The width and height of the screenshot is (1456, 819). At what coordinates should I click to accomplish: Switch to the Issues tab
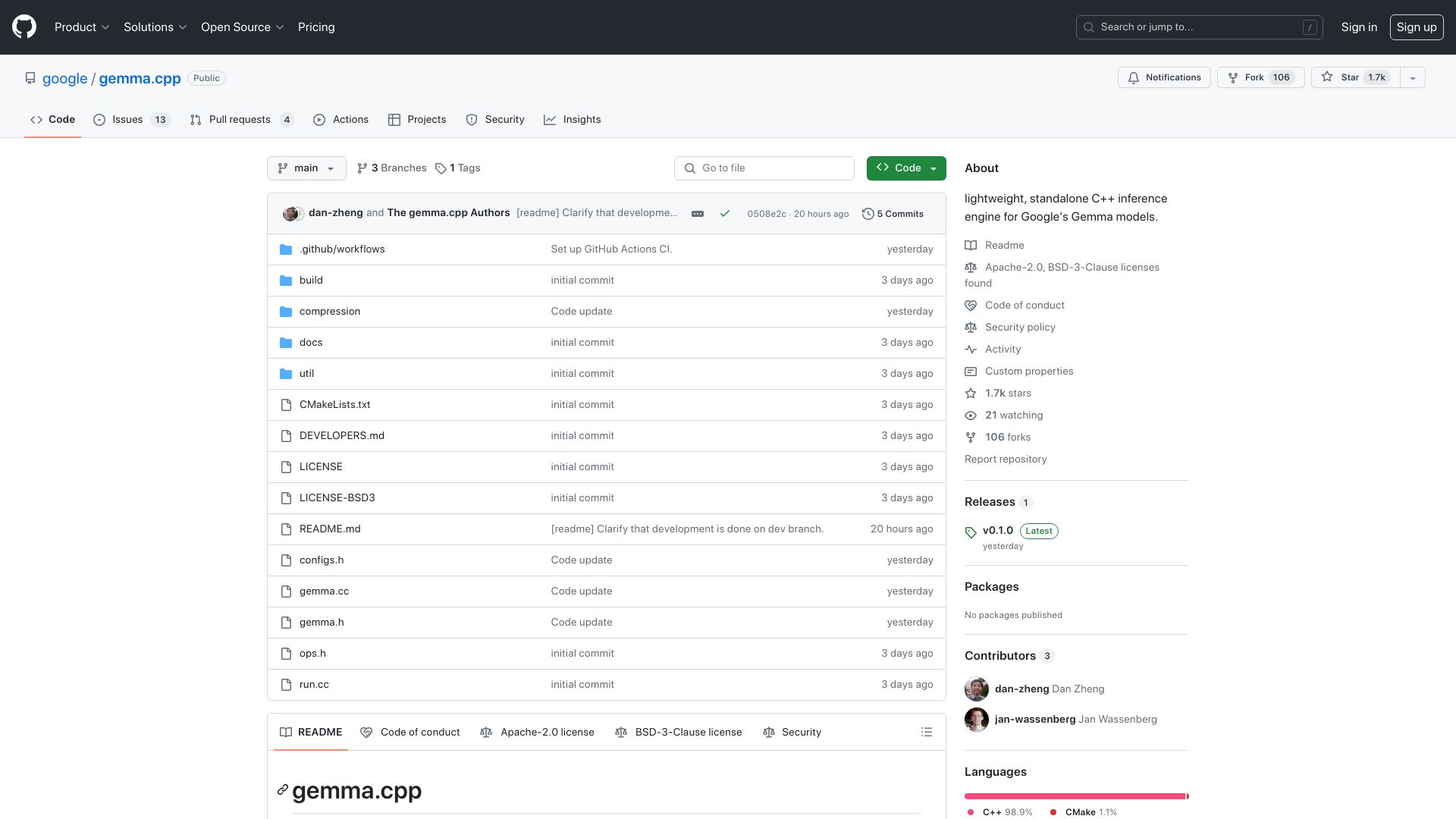pyautogui.click(x=132, y=120)
